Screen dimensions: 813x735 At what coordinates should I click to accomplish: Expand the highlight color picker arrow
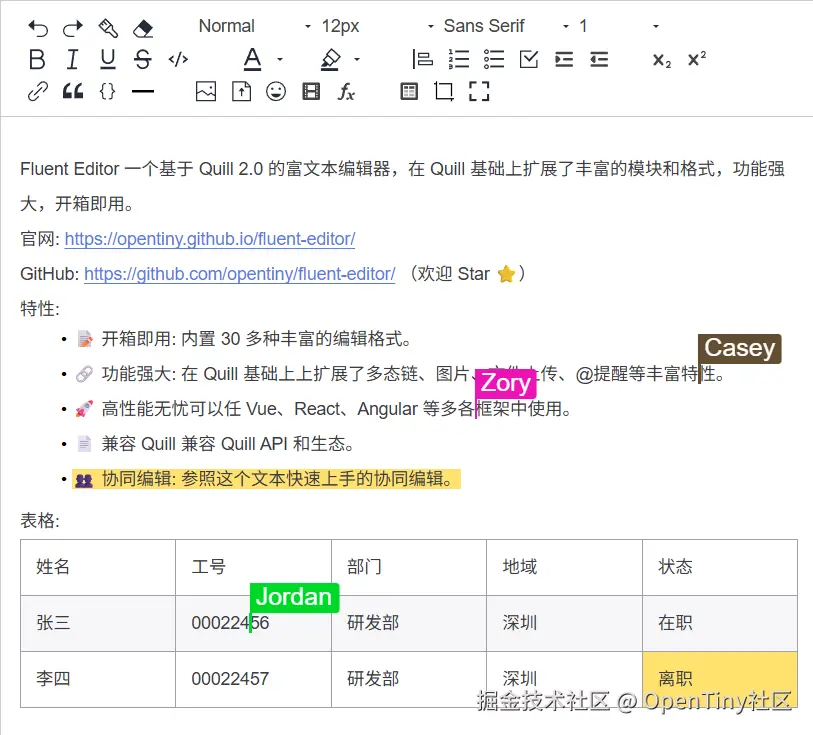pyautogui.click(x=357, y=59)
